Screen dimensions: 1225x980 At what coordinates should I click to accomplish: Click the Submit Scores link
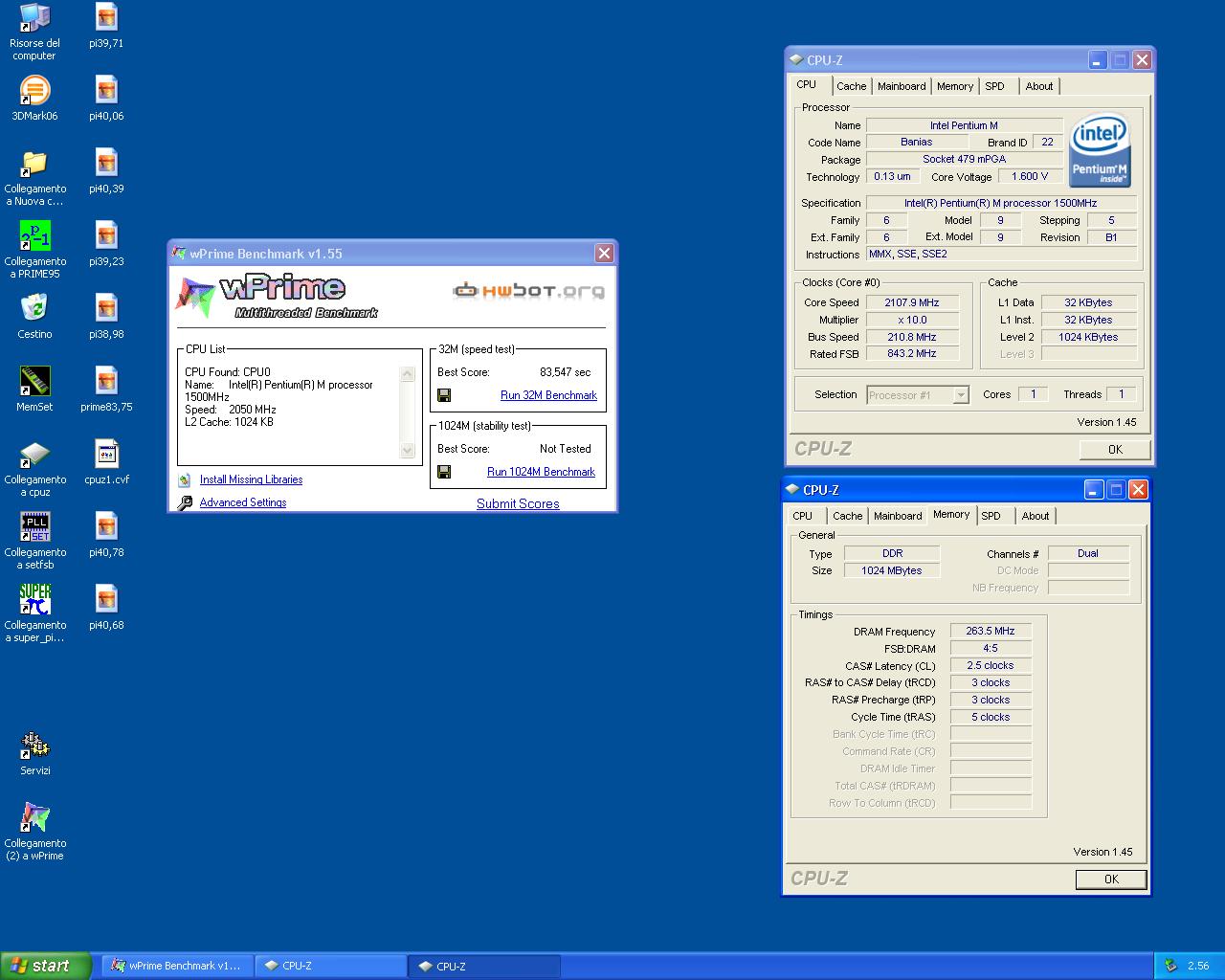(x=518, y=503)
